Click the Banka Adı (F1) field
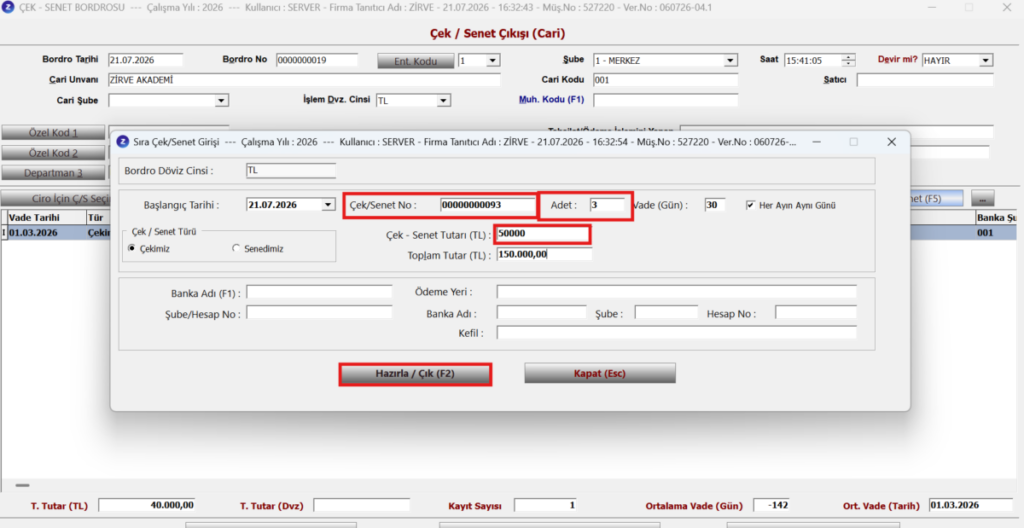This screenshot has height=528, width=1024. (319, 292)
